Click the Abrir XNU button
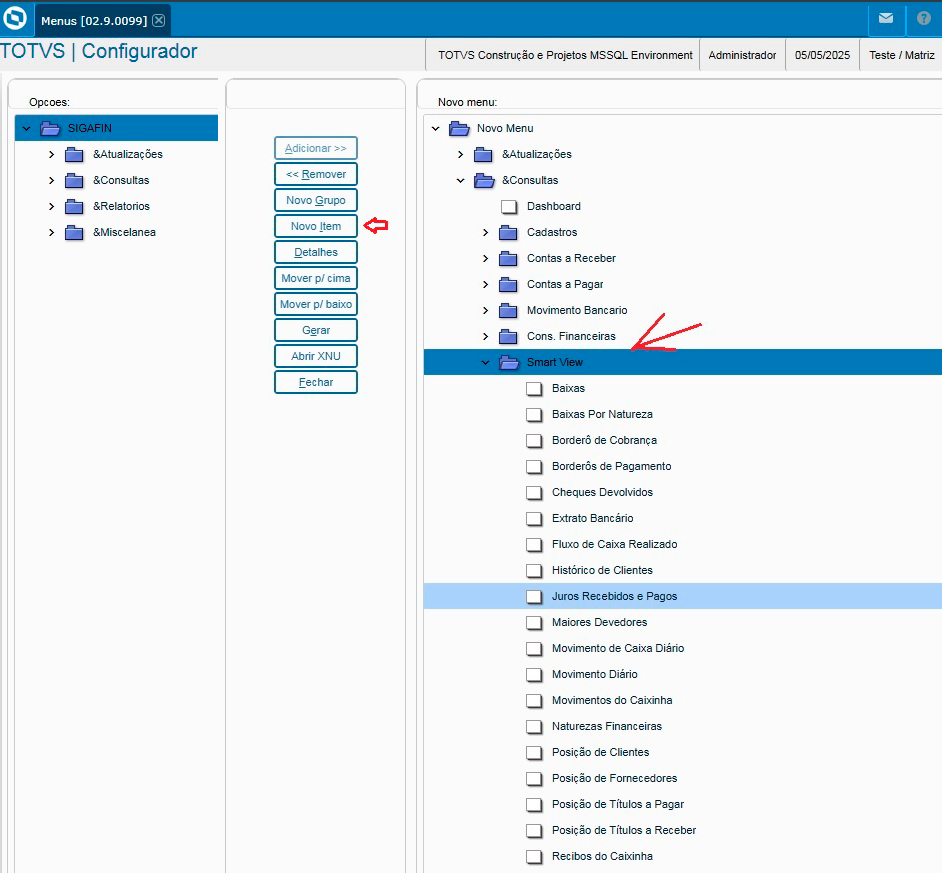 tap(316, 356)
